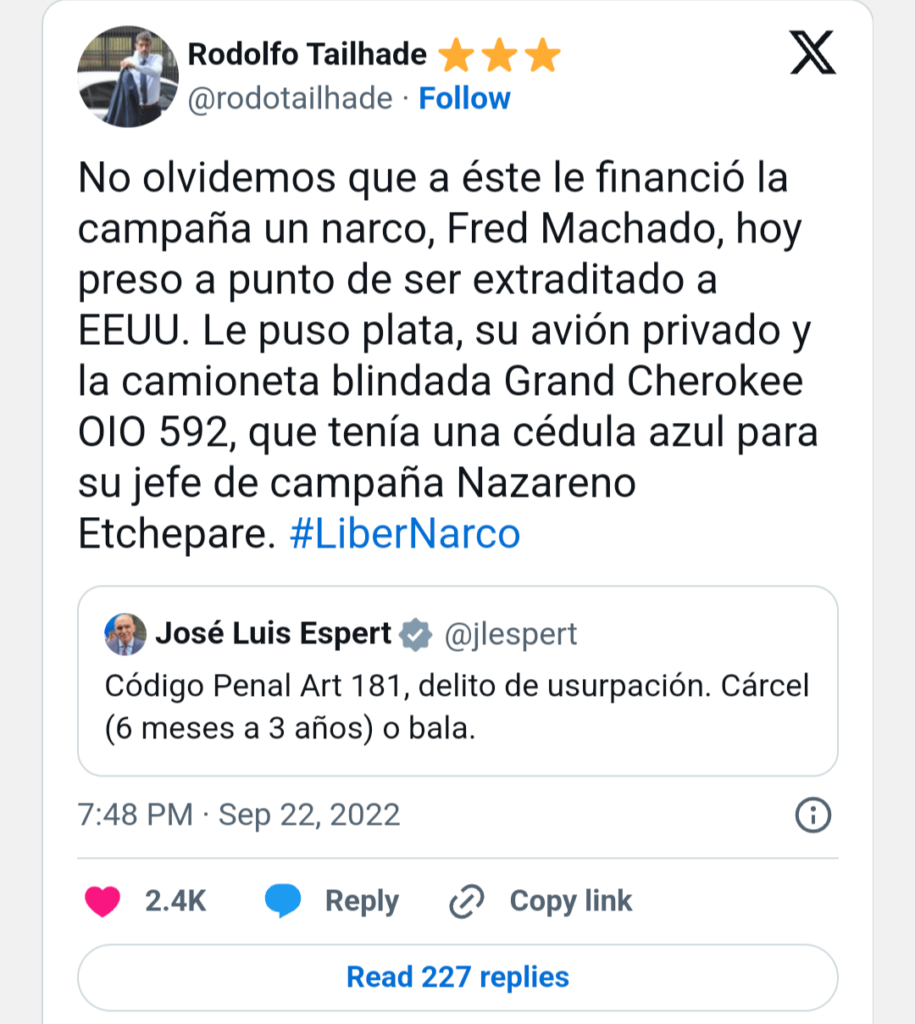Click the José Luis Espert name
Viewport: 915px width, 1024px height.
tap(274, 634)
